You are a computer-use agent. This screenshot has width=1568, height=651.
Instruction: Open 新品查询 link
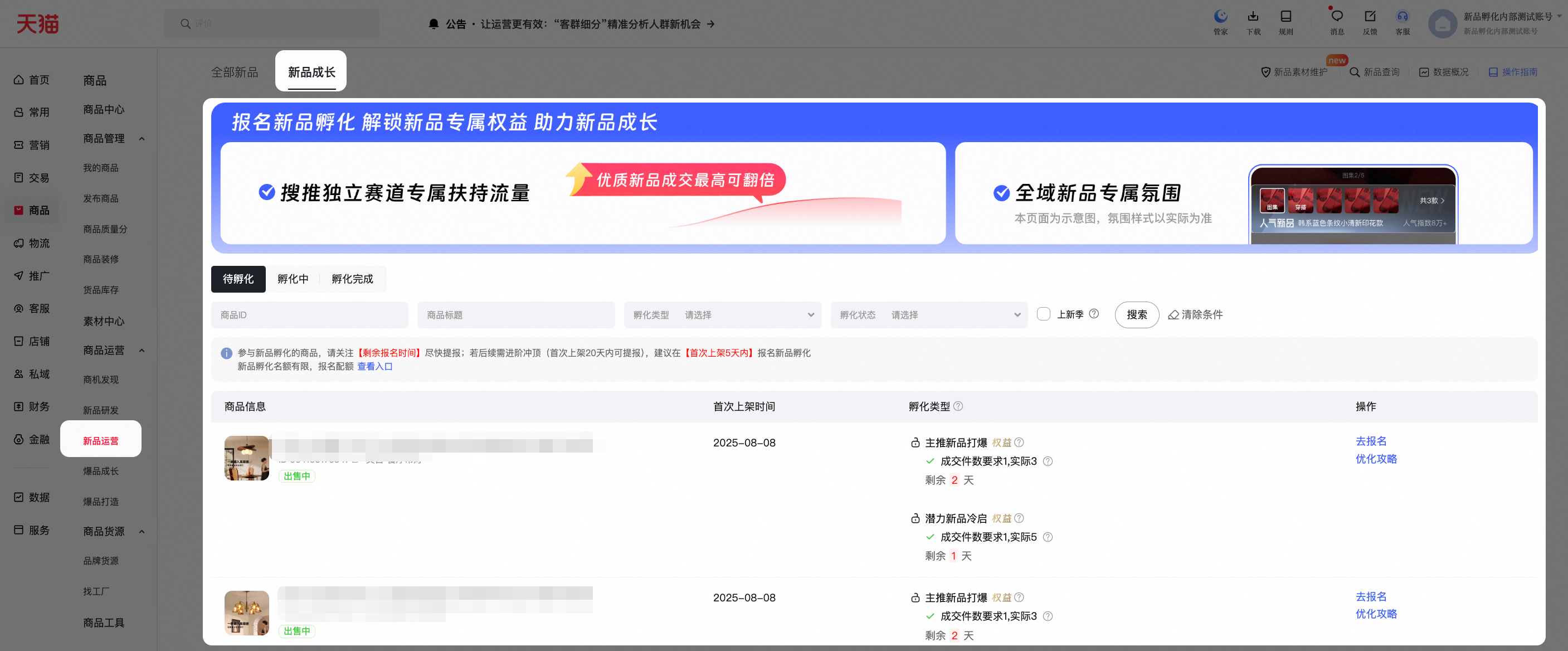pos(1375,72)
